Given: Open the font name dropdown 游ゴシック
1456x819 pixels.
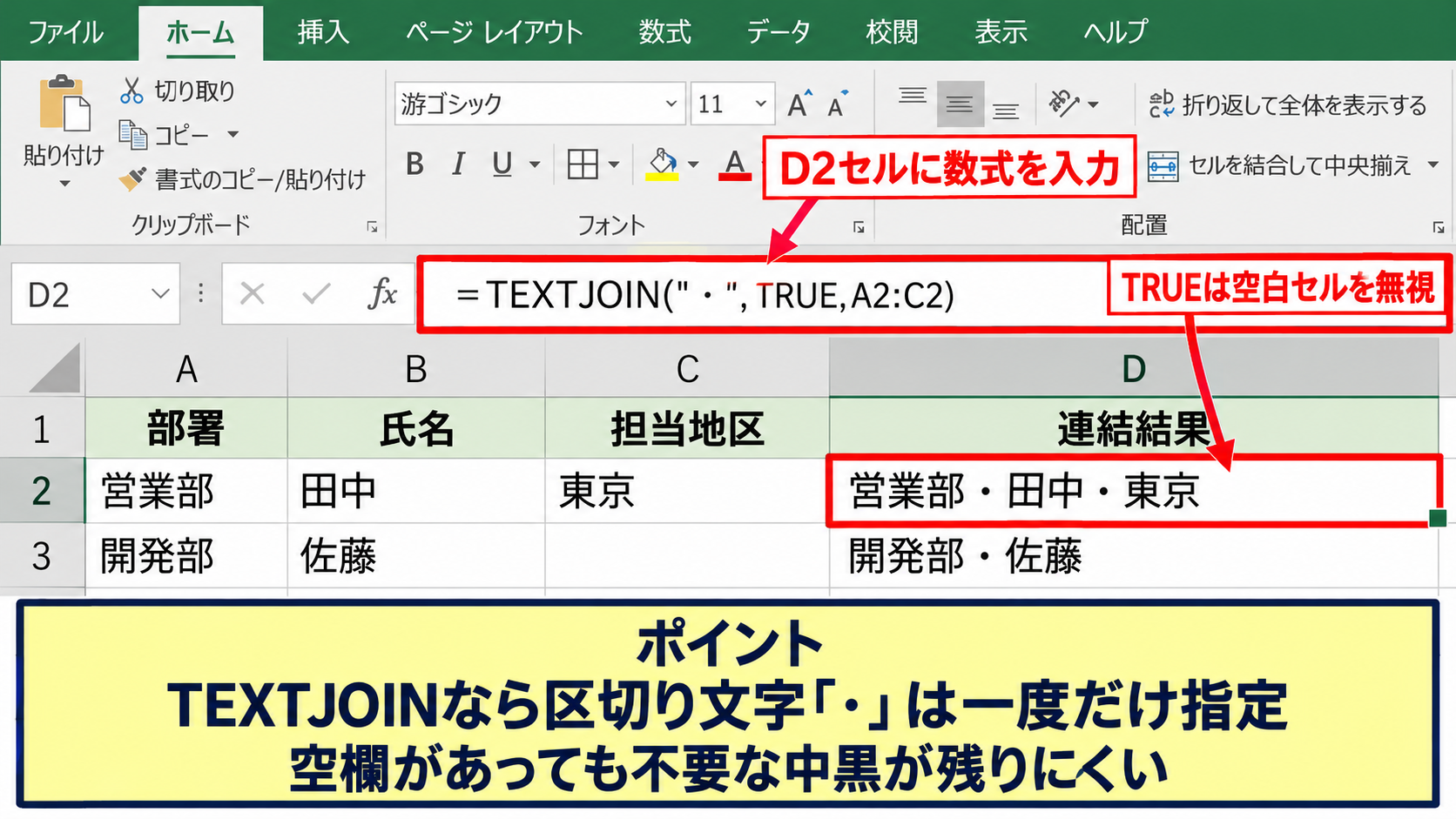Looking at the screenshot, I should pos(671,104).
